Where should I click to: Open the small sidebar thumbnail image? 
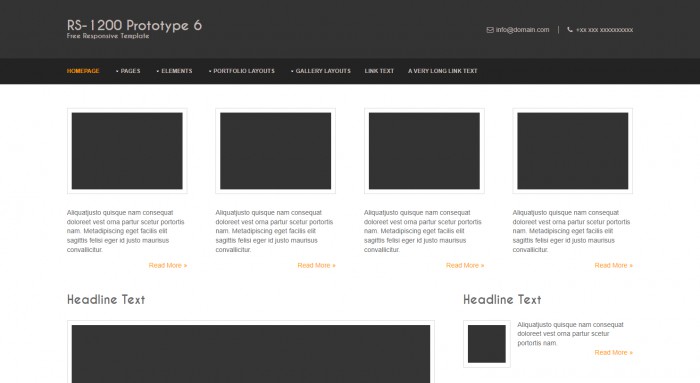tap(487, 344)
